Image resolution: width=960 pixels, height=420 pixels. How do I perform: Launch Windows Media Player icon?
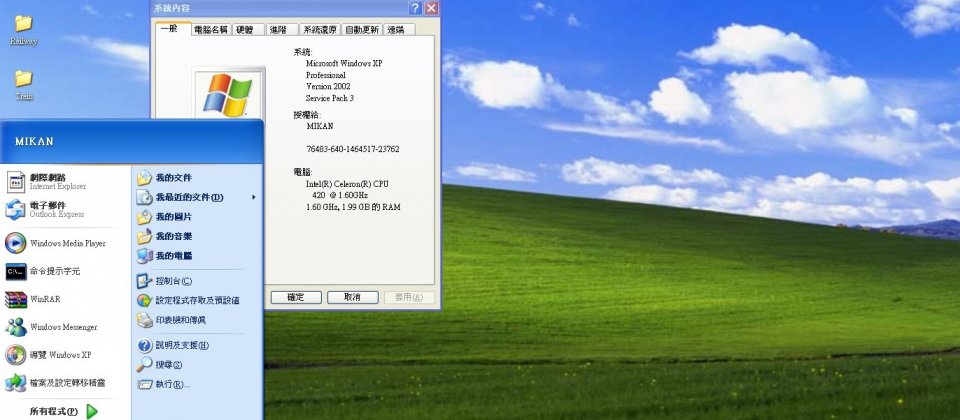click(16, 243)
